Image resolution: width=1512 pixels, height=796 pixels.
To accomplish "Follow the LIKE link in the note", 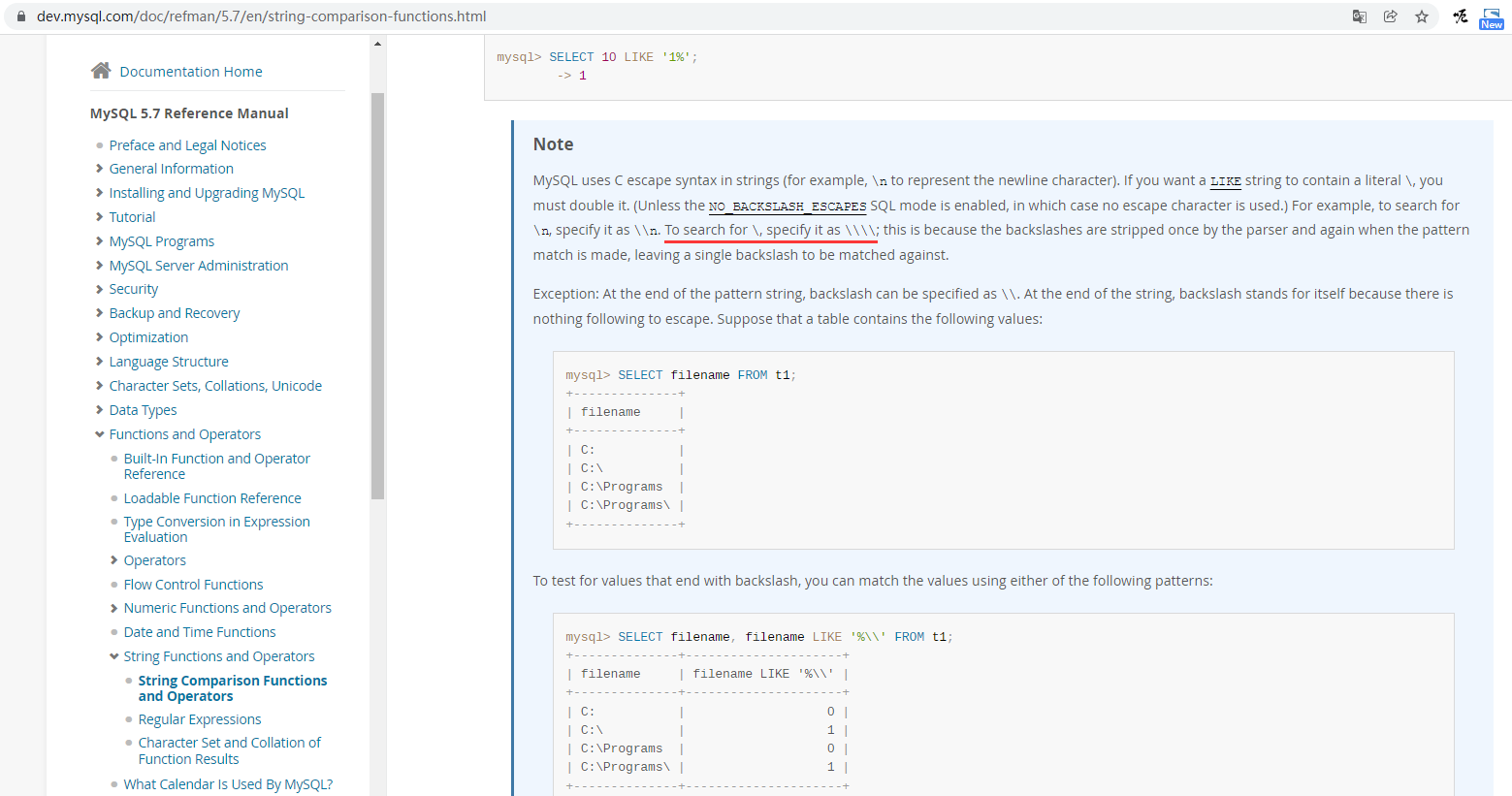I will 1225,181.
